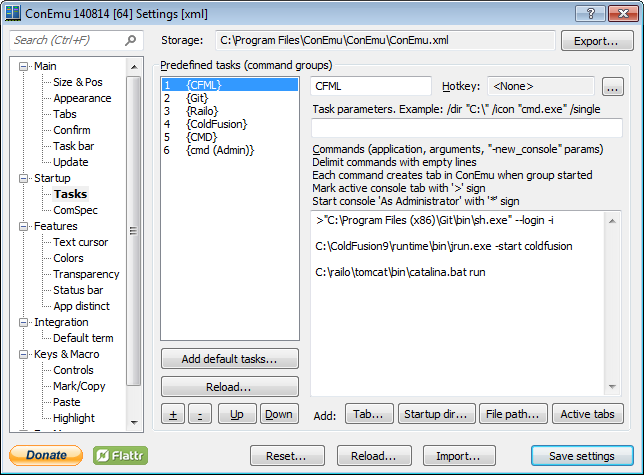The width and height of the screenshot is (644, 475).
Task: Click the Task parameters input field
Action: click(467, 128)
